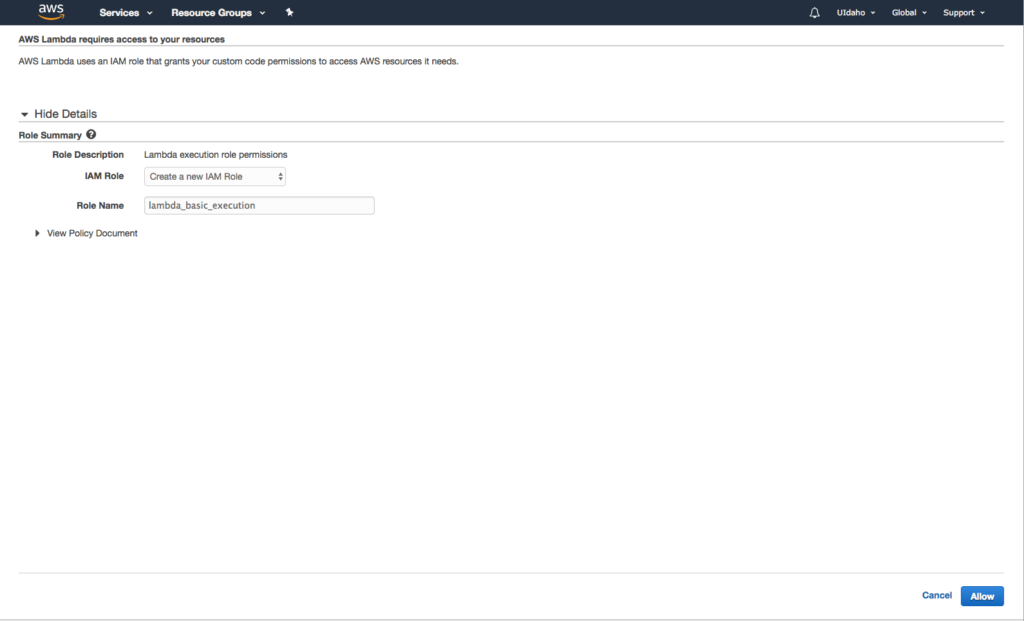Click the Cancel link
The image size is (1024, 621).
(936, 595)
